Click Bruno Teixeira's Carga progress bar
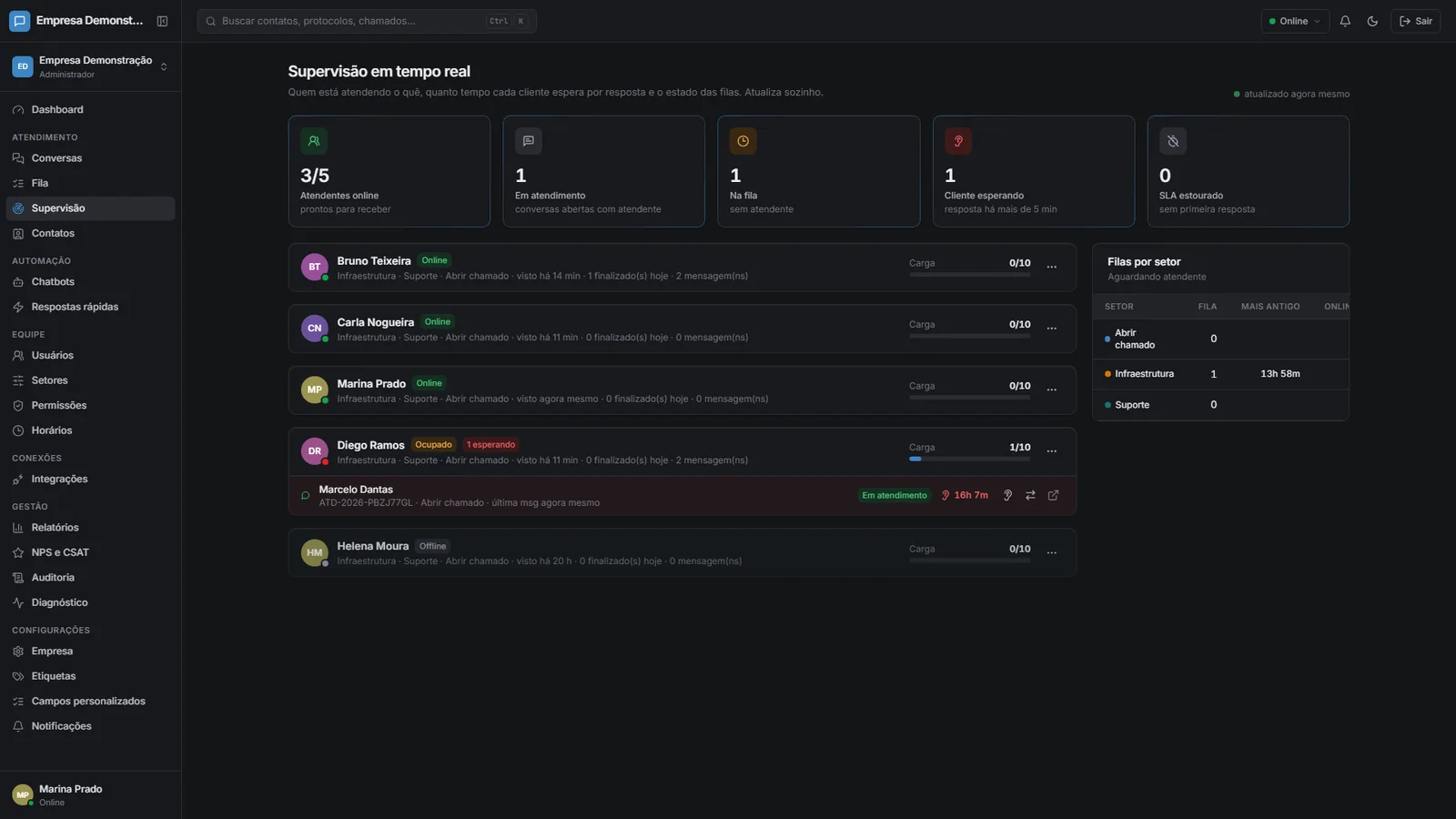The width and height of the screenshot is (1456, 819). [x=970, y=274]
